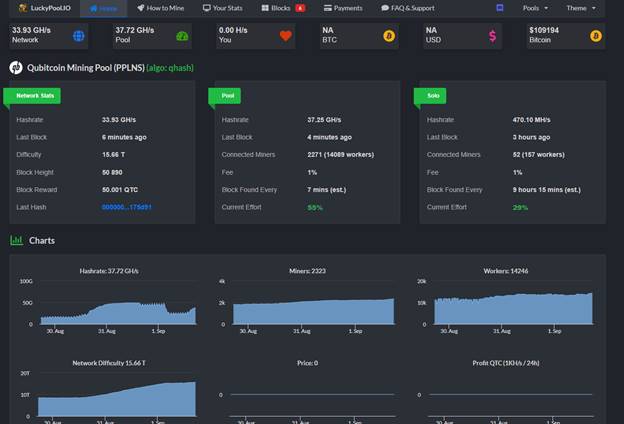
Task: Open FAQ & Support page
Action: (x=408, y=8)
